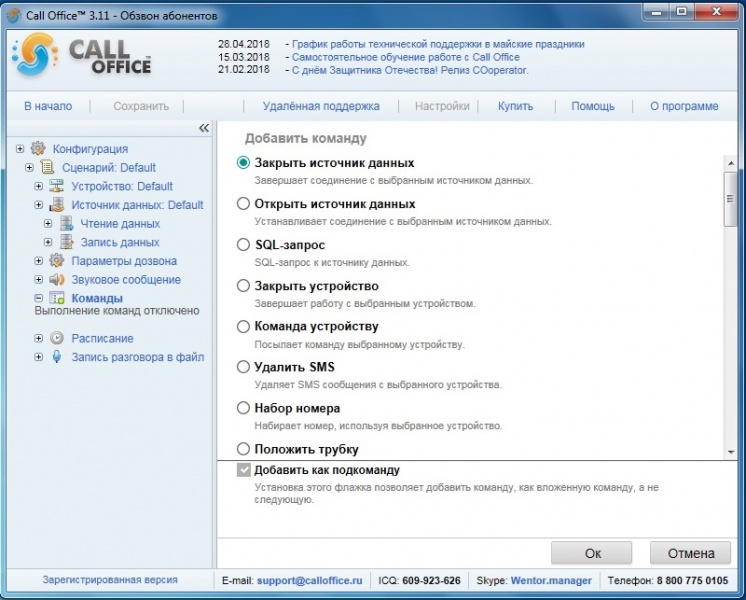Click support@calloffice.ru email link
Screen dimensions: 746x600
(310, 580)
